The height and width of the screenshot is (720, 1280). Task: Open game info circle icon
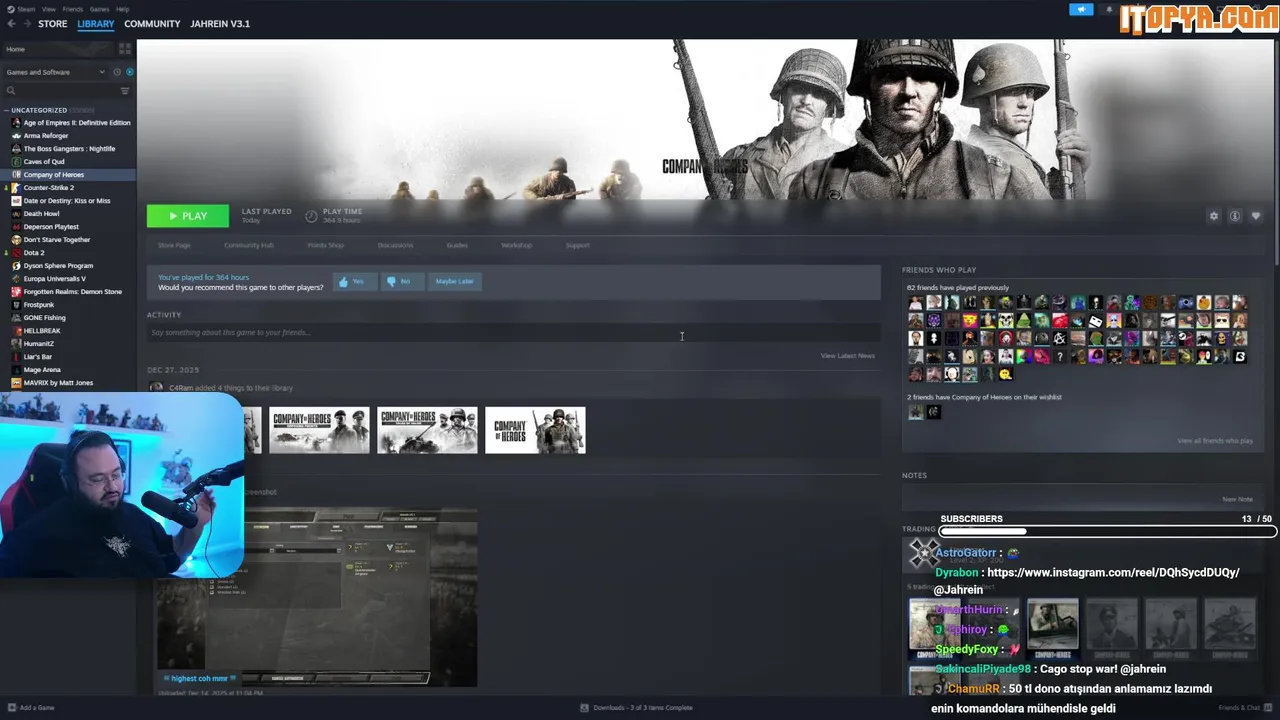[x=1235, y=216]
